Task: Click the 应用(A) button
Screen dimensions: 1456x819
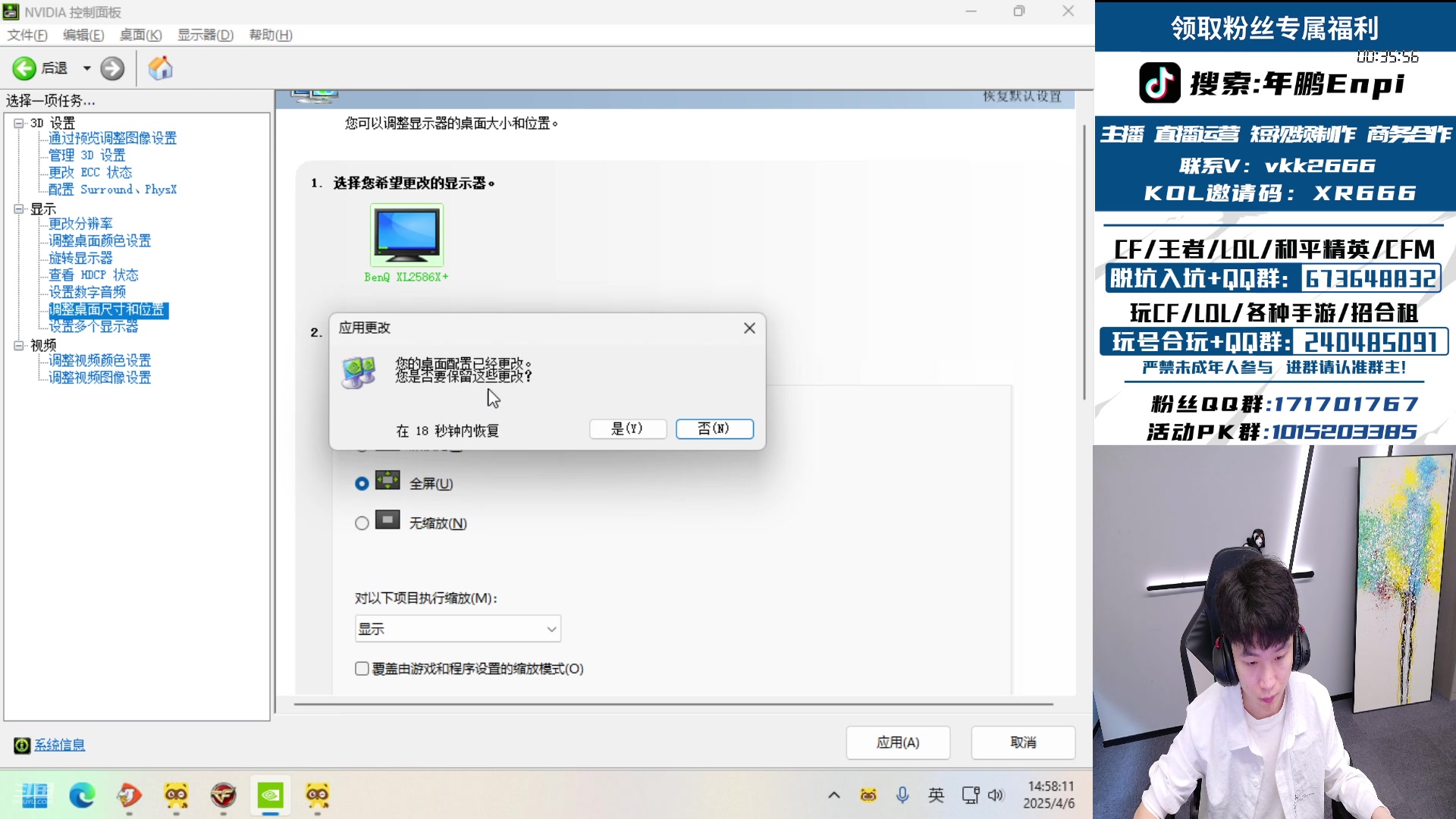Action: 898,743
